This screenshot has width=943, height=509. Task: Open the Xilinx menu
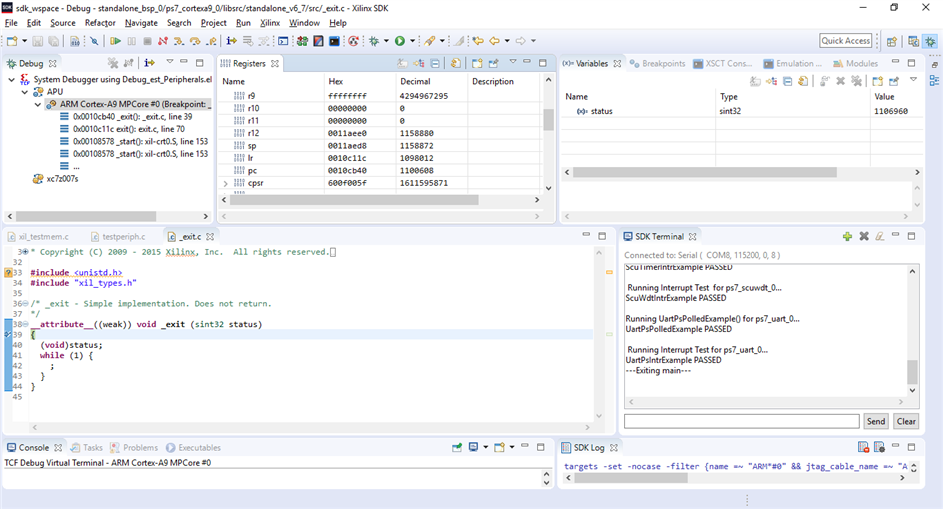tap(270, 22)
